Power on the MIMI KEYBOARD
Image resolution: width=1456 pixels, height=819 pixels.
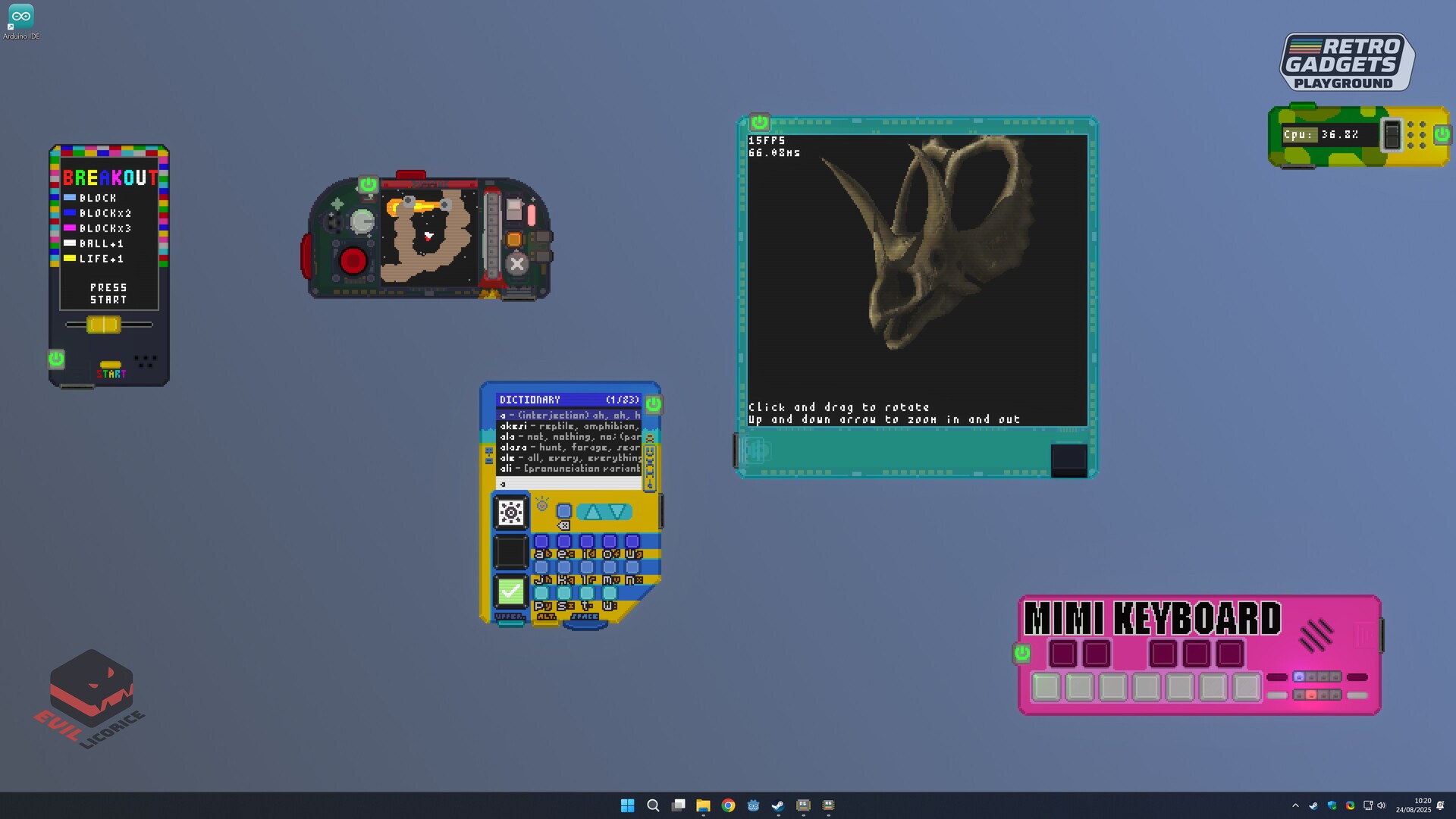1023,653
